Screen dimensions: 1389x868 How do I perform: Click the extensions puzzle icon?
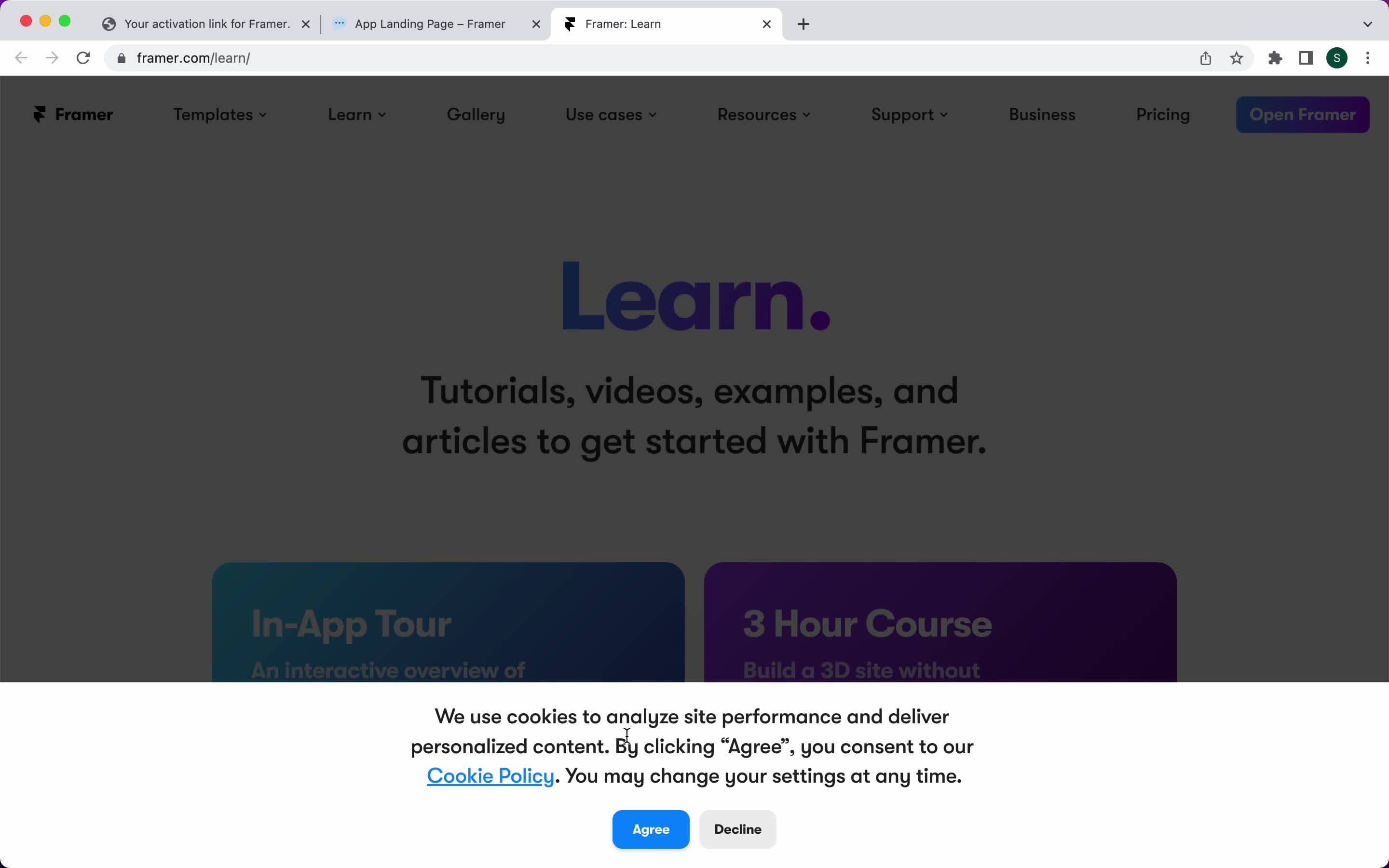(1275, 57)
